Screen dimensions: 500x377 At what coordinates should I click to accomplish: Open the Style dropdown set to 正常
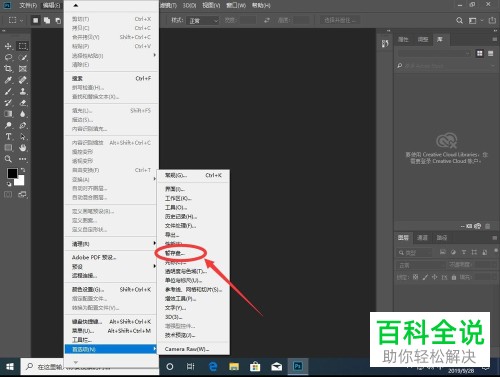click(x=203, y=21)
